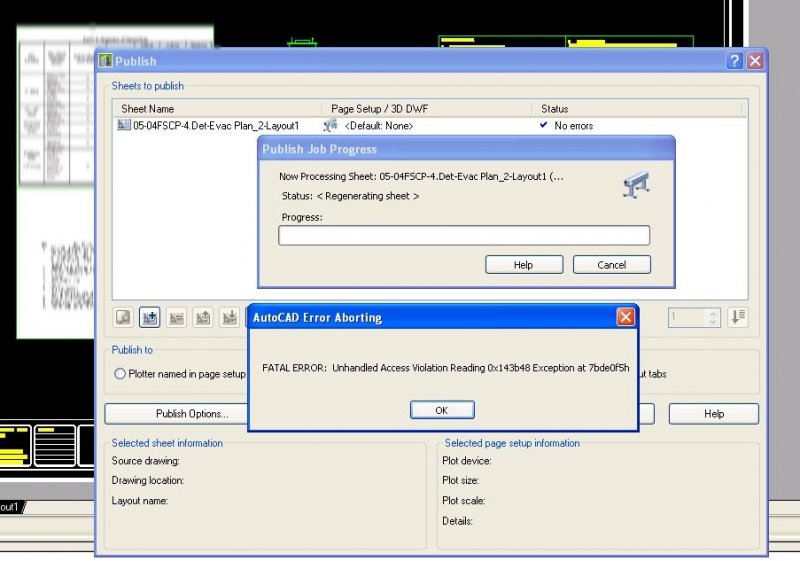This screenshot has height=561, width=800.
Task: Click the No errors status text
Action: (x=573, y=125)
